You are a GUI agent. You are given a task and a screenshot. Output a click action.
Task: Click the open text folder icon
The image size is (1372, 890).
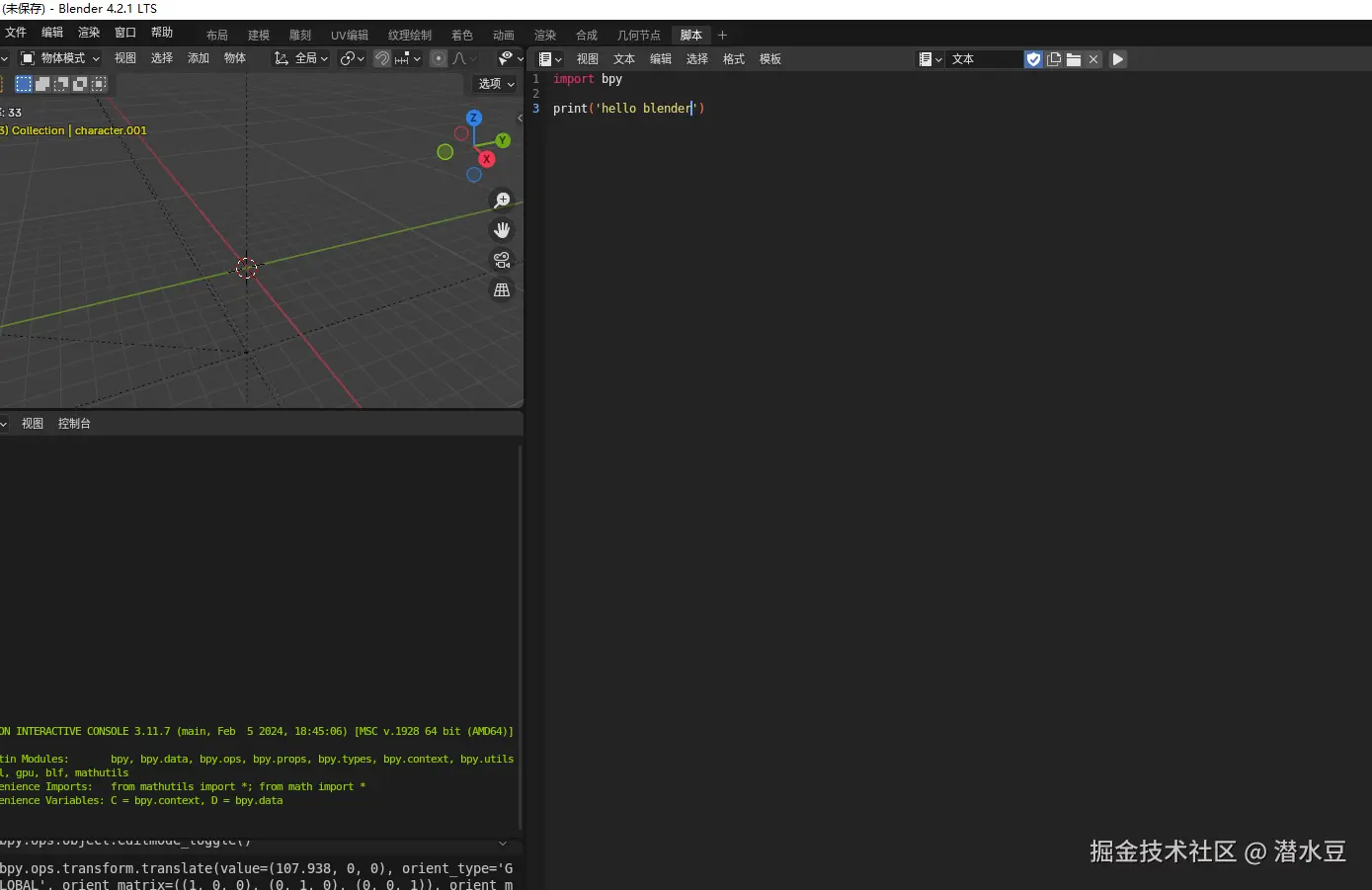coord(1074,59)
